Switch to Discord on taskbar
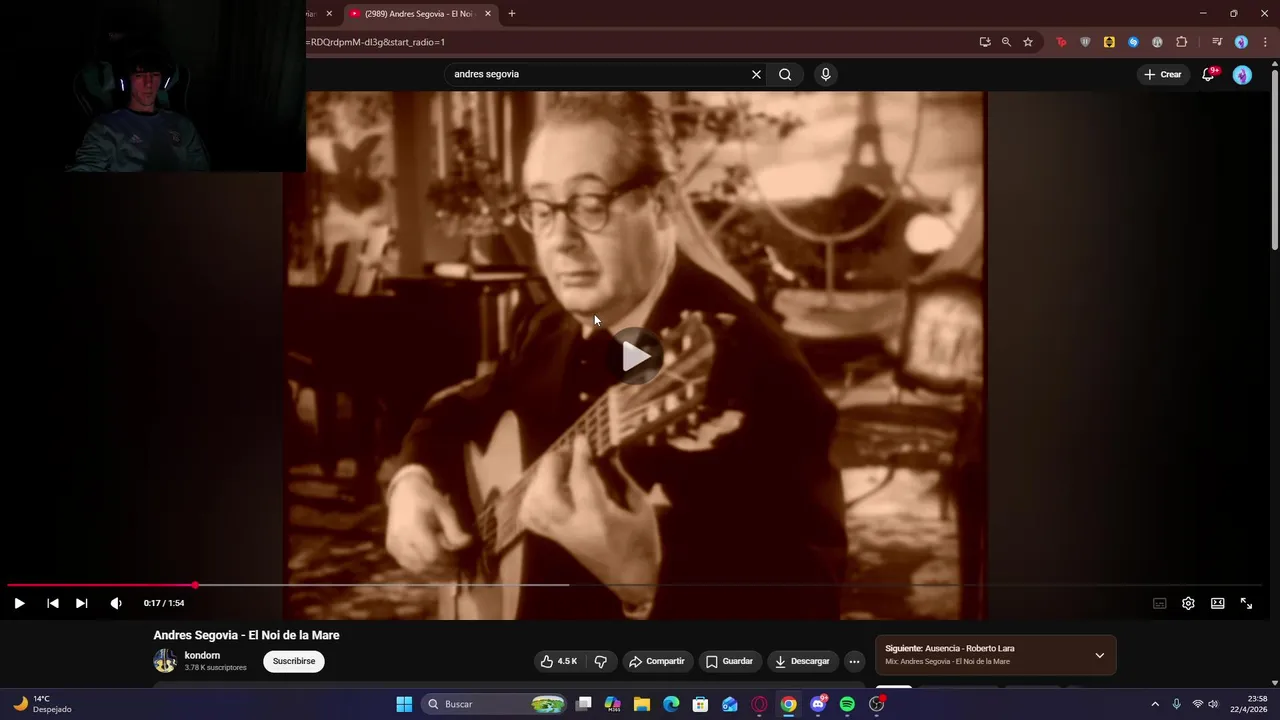The image size is (1280, 720). point(818,704)
